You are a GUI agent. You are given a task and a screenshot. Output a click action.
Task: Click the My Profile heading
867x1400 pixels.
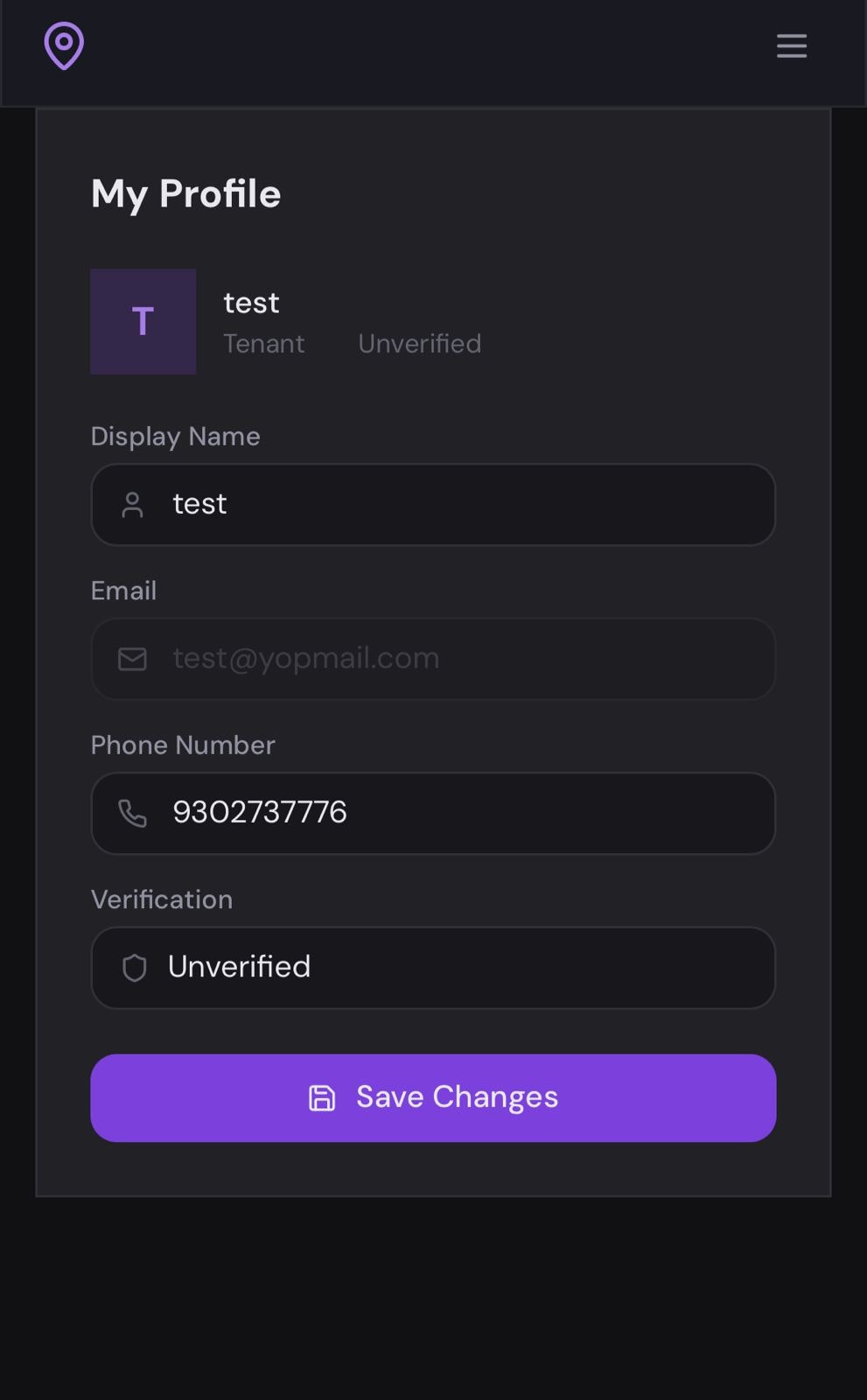click(x=185, y=193)
